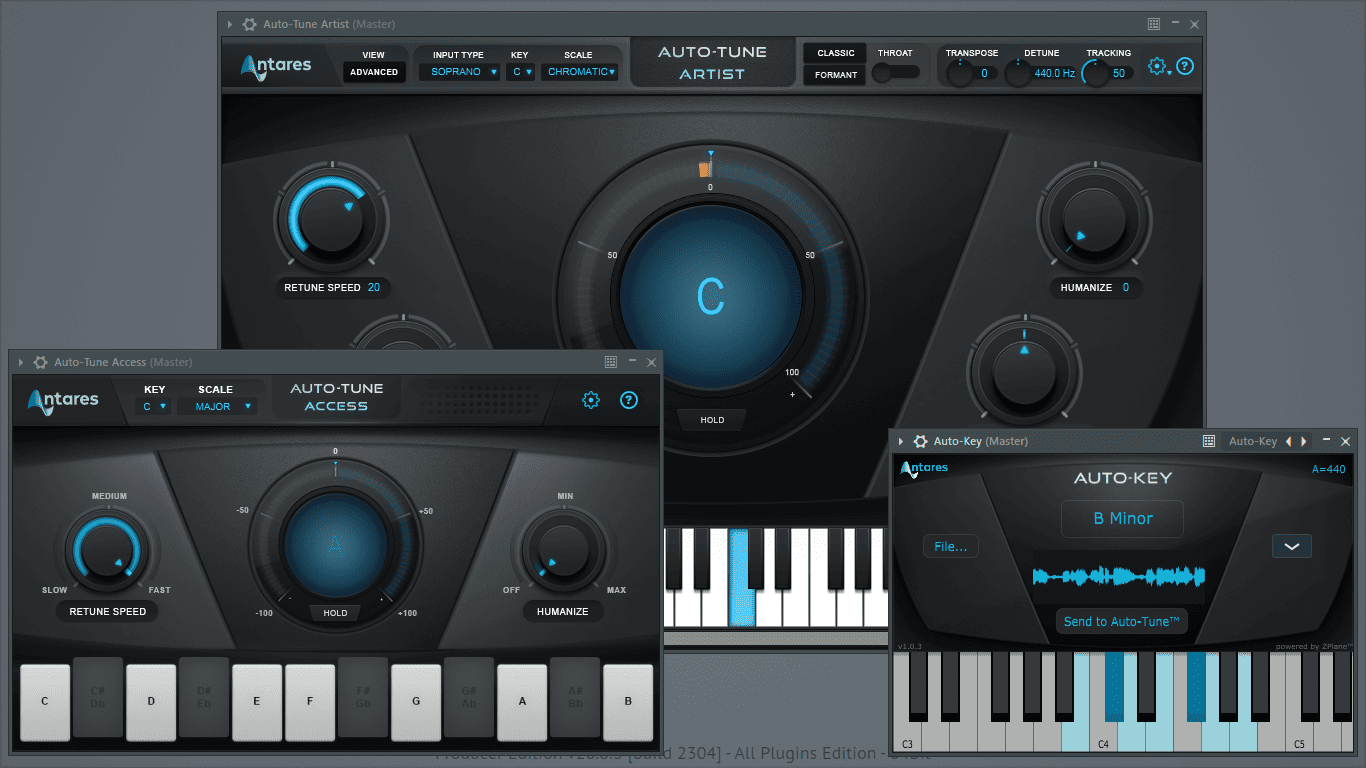Open Auto-Tune Artist preset grid icon
Viewport: 1366px width, 768px height.
click(1153, 23)
